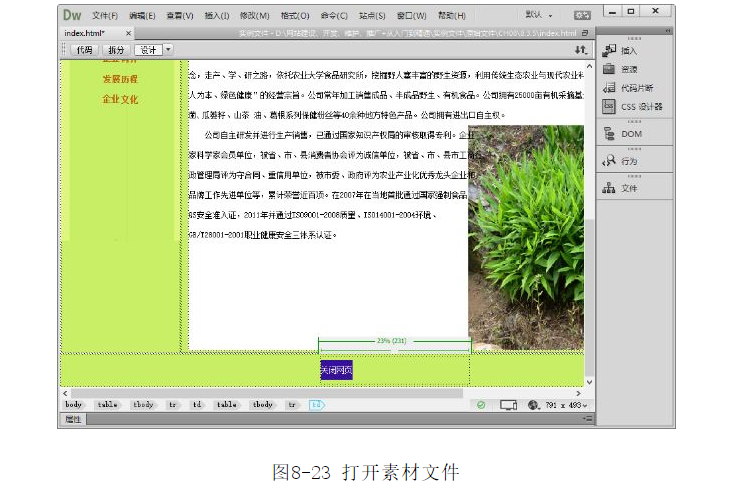Open the 插入 (Insert) panel
The width and height of the screenshot is (744, 486).
[x=627, y=50]
